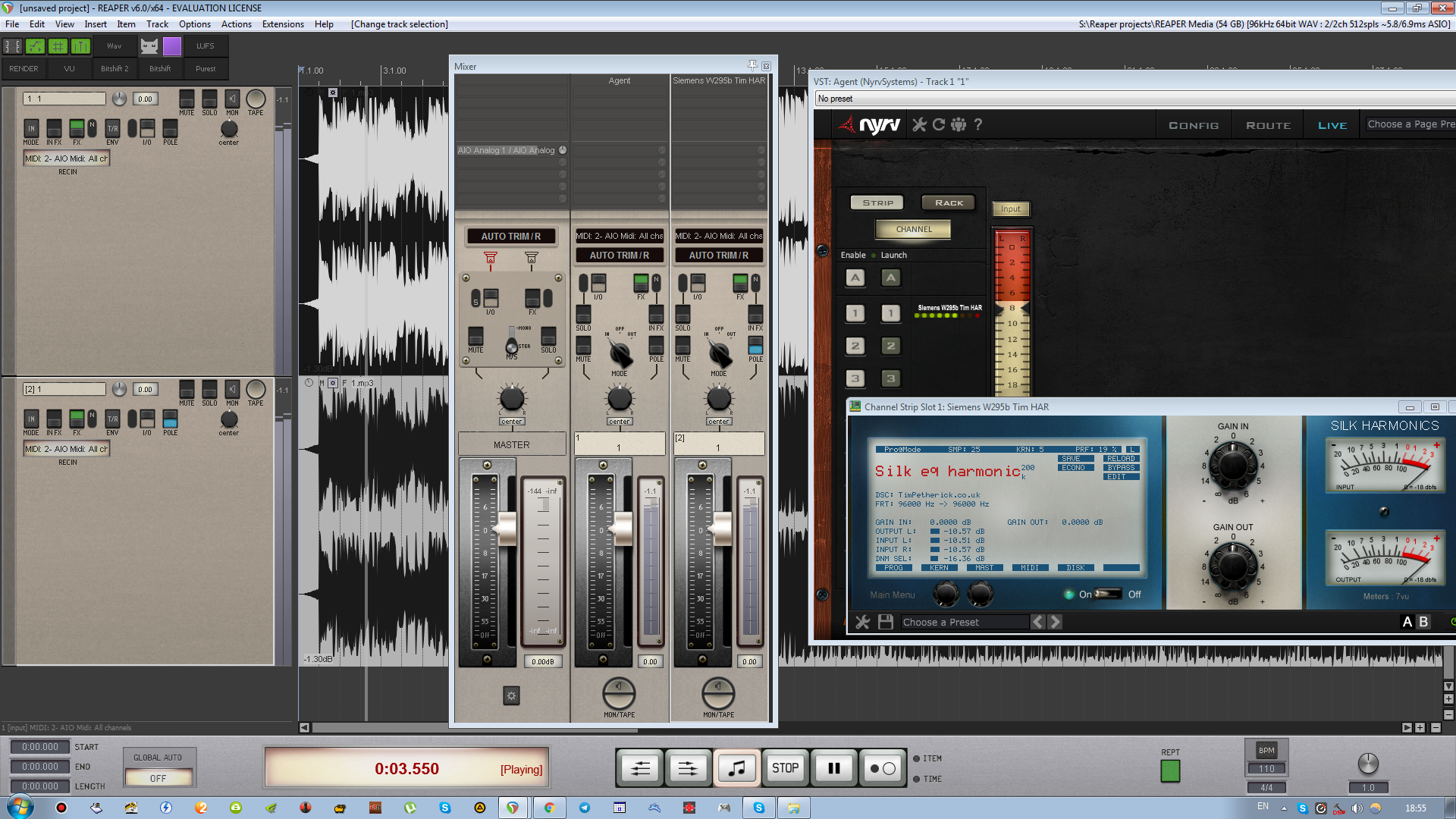Click the save disk icon in Channel Strip
The height and width of the screenshot is (819, 1456).
point(885,622)
